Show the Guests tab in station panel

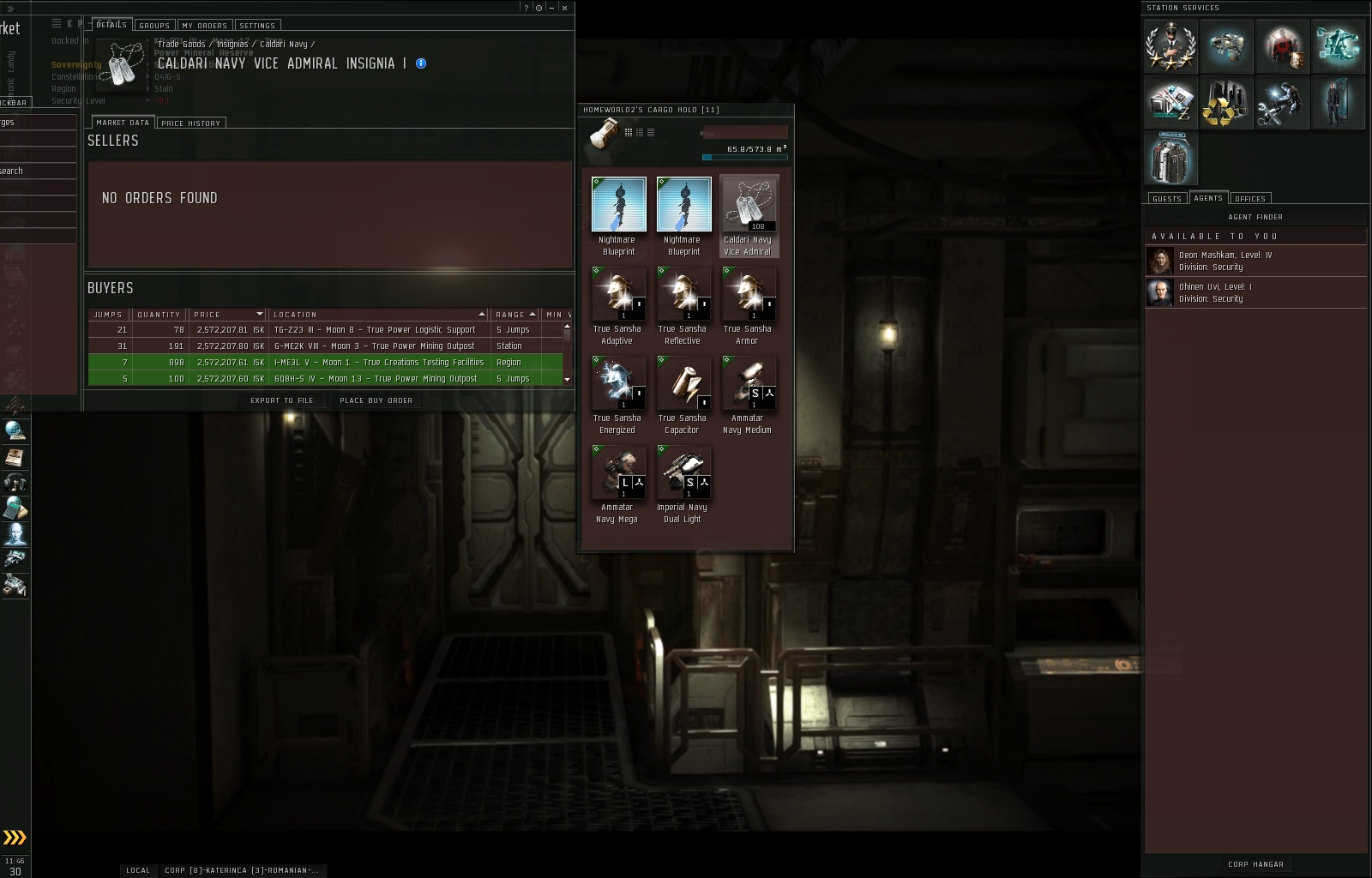tap(1167, 199)
